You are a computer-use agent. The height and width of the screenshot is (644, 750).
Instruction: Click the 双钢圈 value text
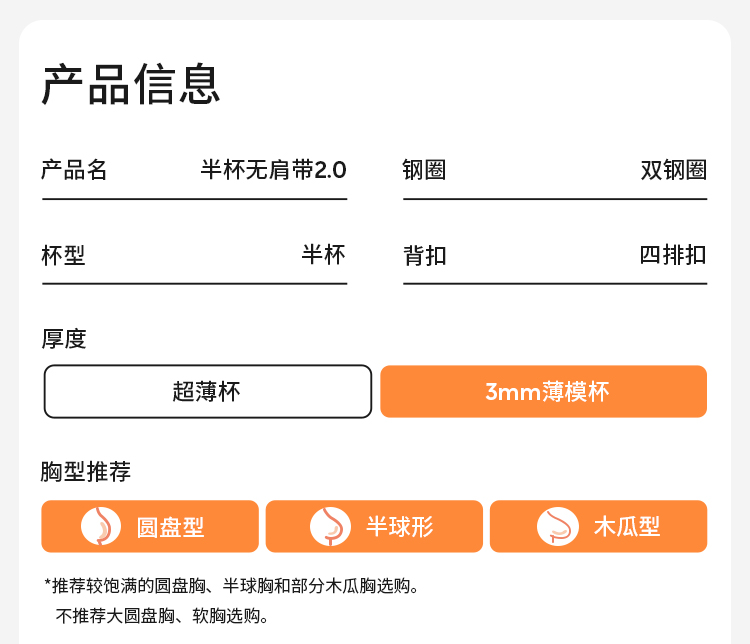(x=673, y=170)
